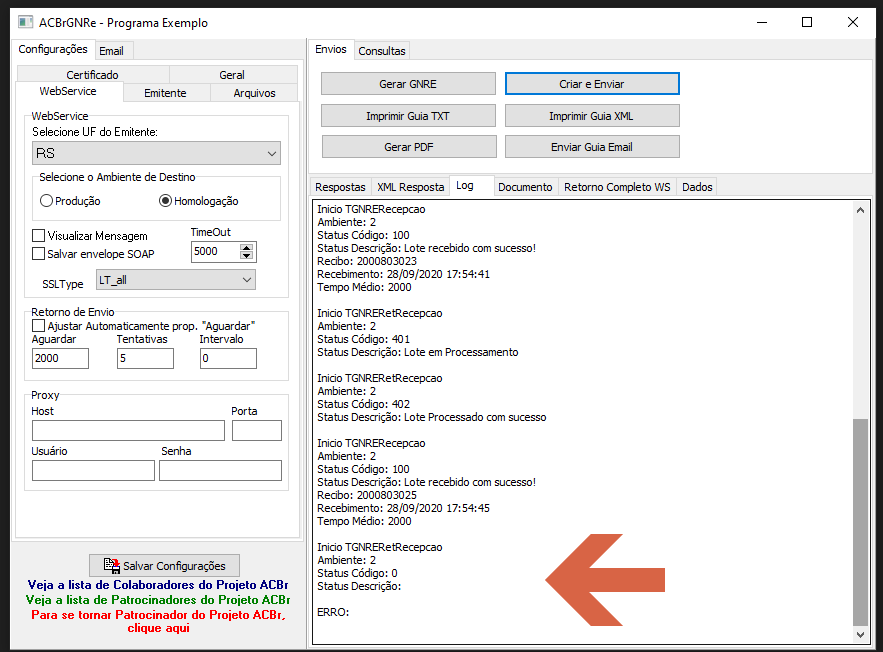
Task: Click 'Recebimento: 28/09/2020 17:54:45' log line
Action: click(x=403, y=508)
